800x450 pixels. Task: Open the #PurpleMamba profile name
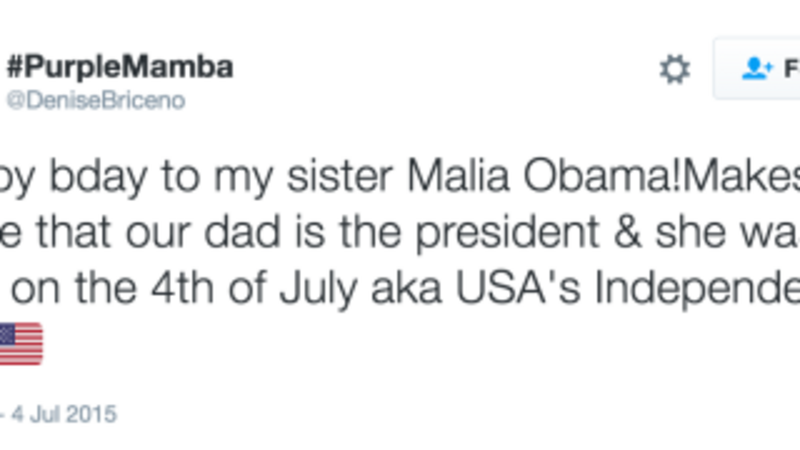tap(120, 67)
